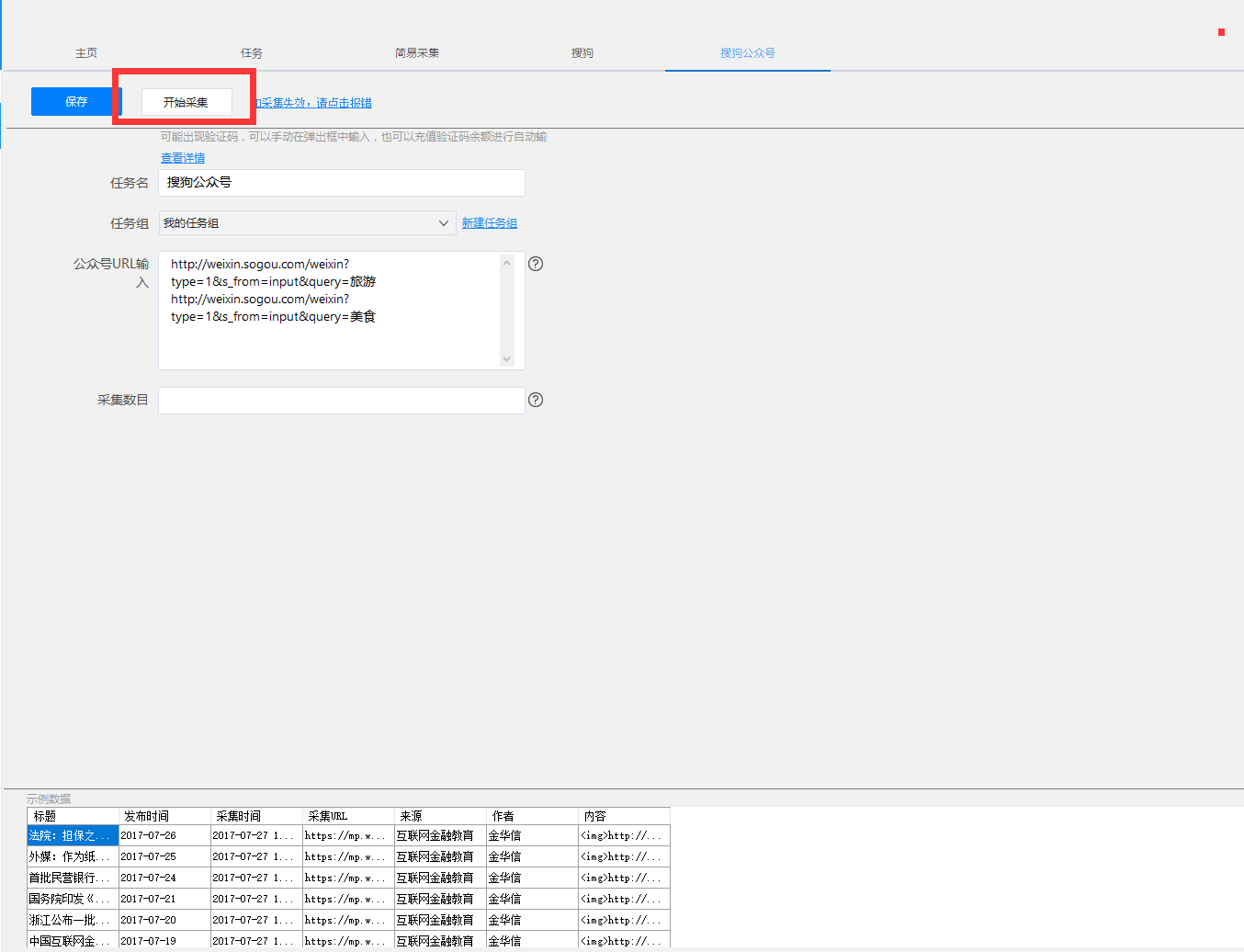Click the 新建任务组 link
This screenshot has width=1244, height=952.
490,223
